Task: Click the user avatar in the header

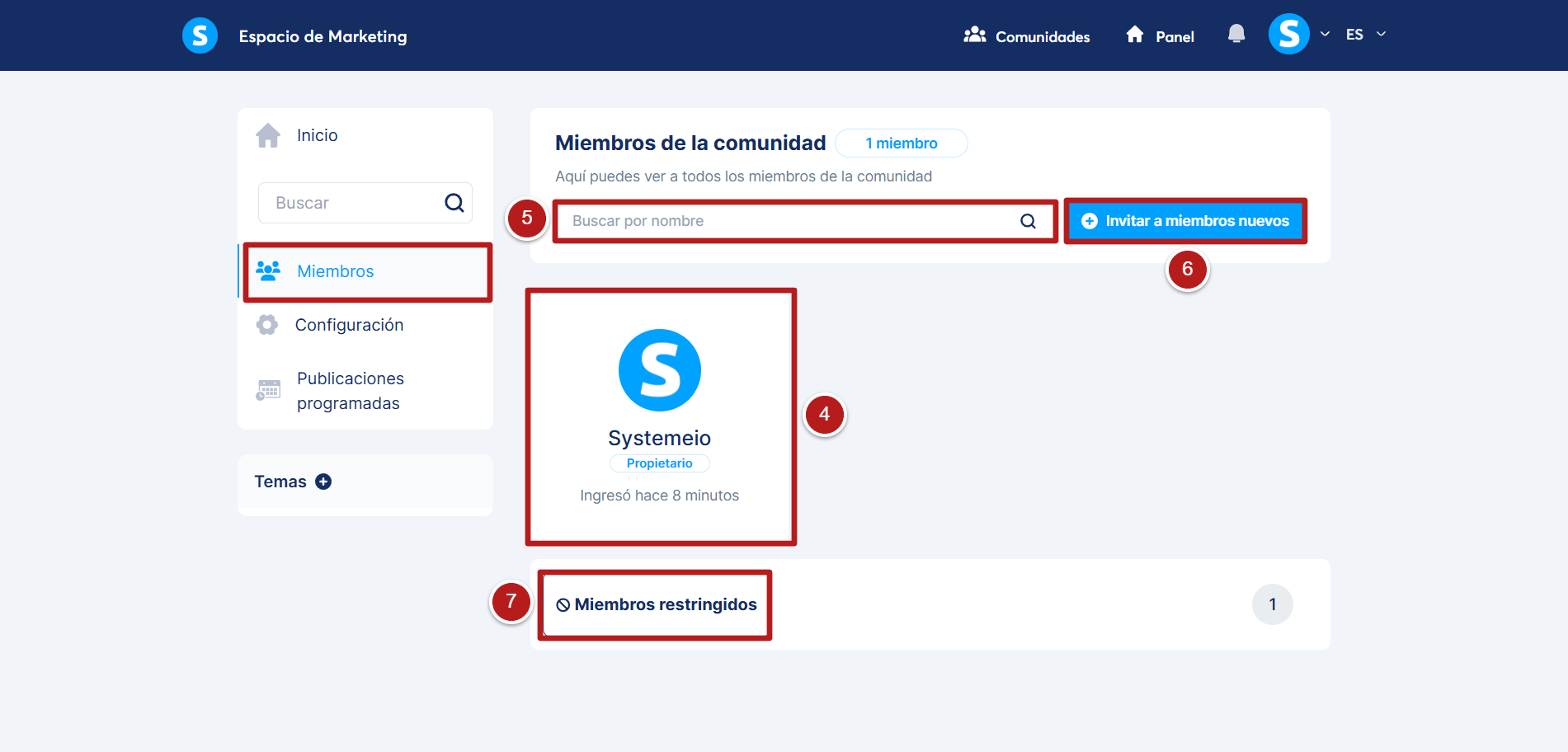Action: pyautogui.click(x=1288, y=34)
